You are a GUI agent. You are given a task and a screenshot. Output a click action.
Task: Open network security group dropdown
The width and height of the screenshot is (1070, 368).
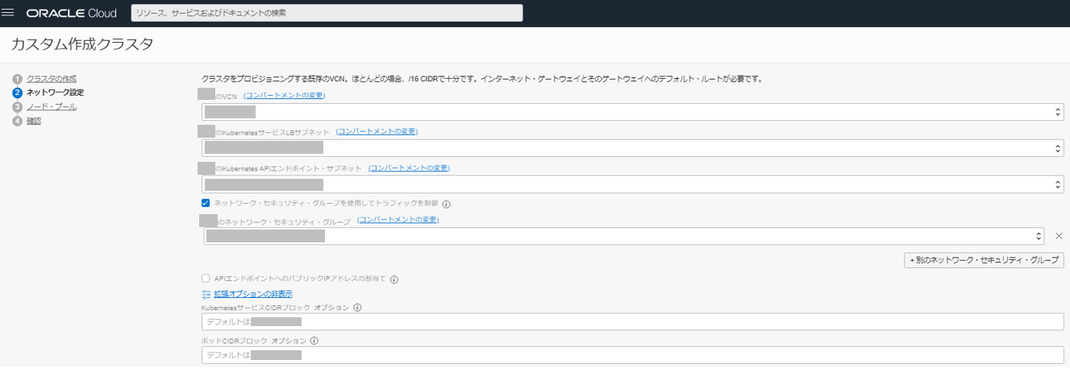click(x=624, y=236)
